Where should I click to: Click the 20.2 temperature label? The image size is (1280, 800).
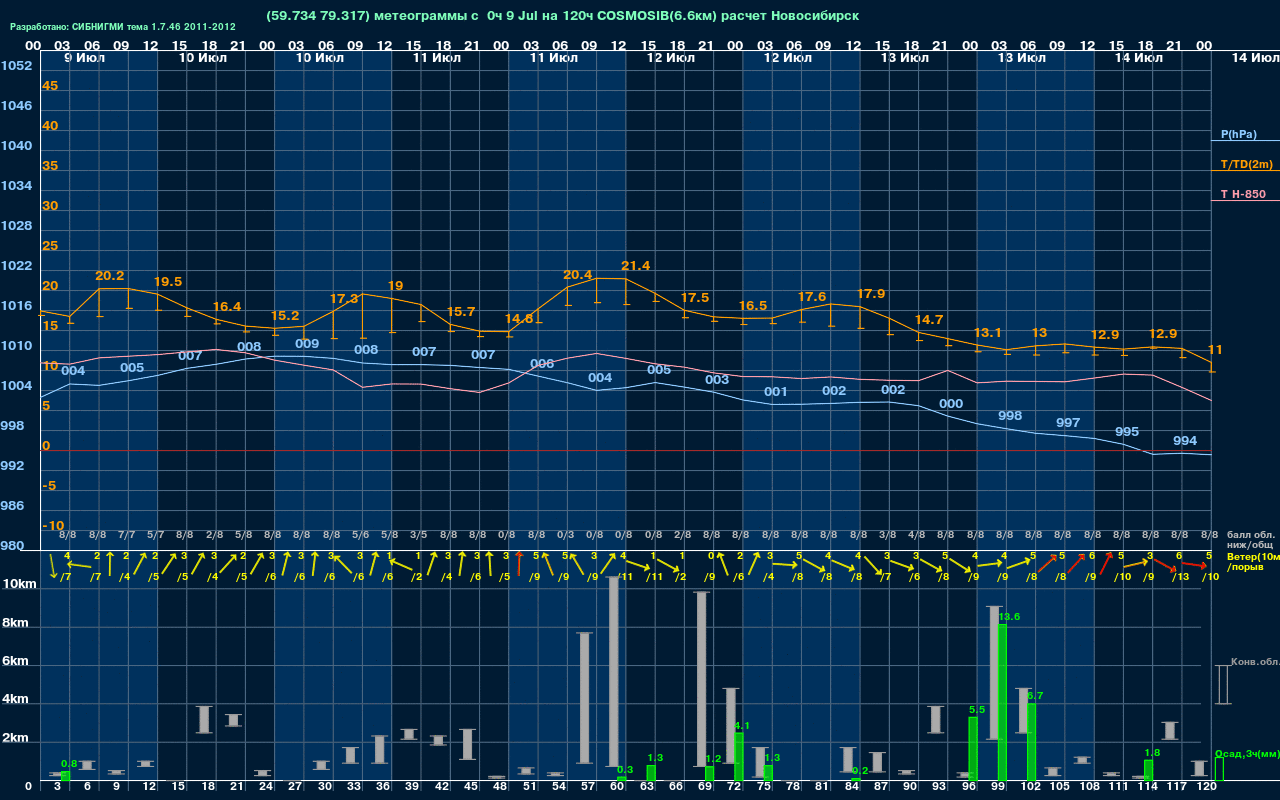coord(110,276)
